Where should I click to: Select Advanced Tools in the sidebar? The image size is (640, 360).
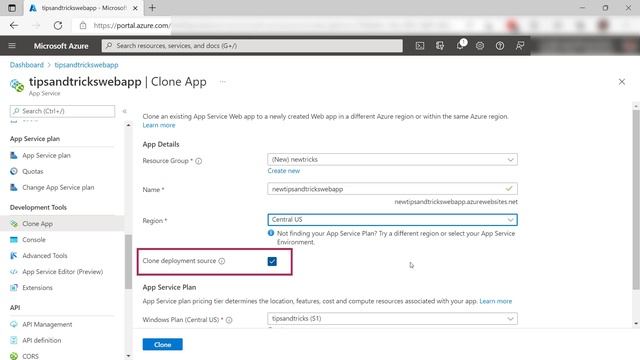click(45, 256)
